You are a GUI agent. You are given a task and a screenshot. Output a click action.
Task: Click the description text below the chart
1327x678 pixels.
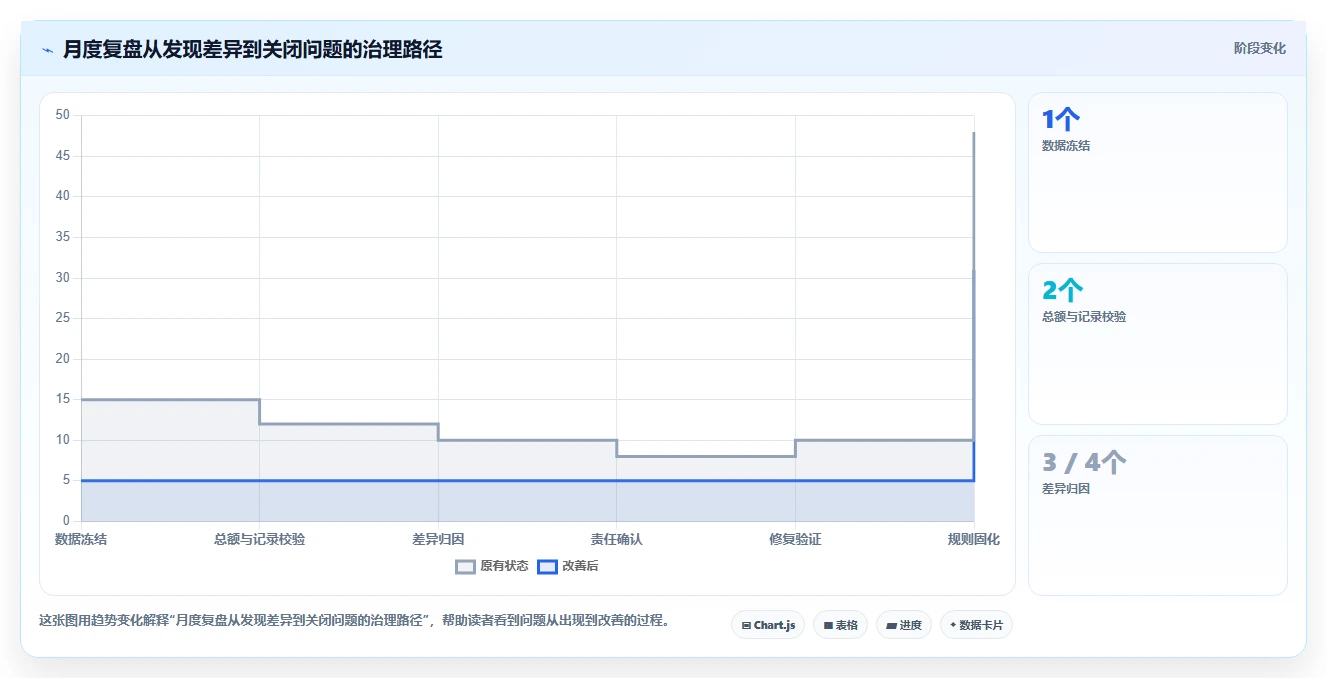(x=353, y=620)
